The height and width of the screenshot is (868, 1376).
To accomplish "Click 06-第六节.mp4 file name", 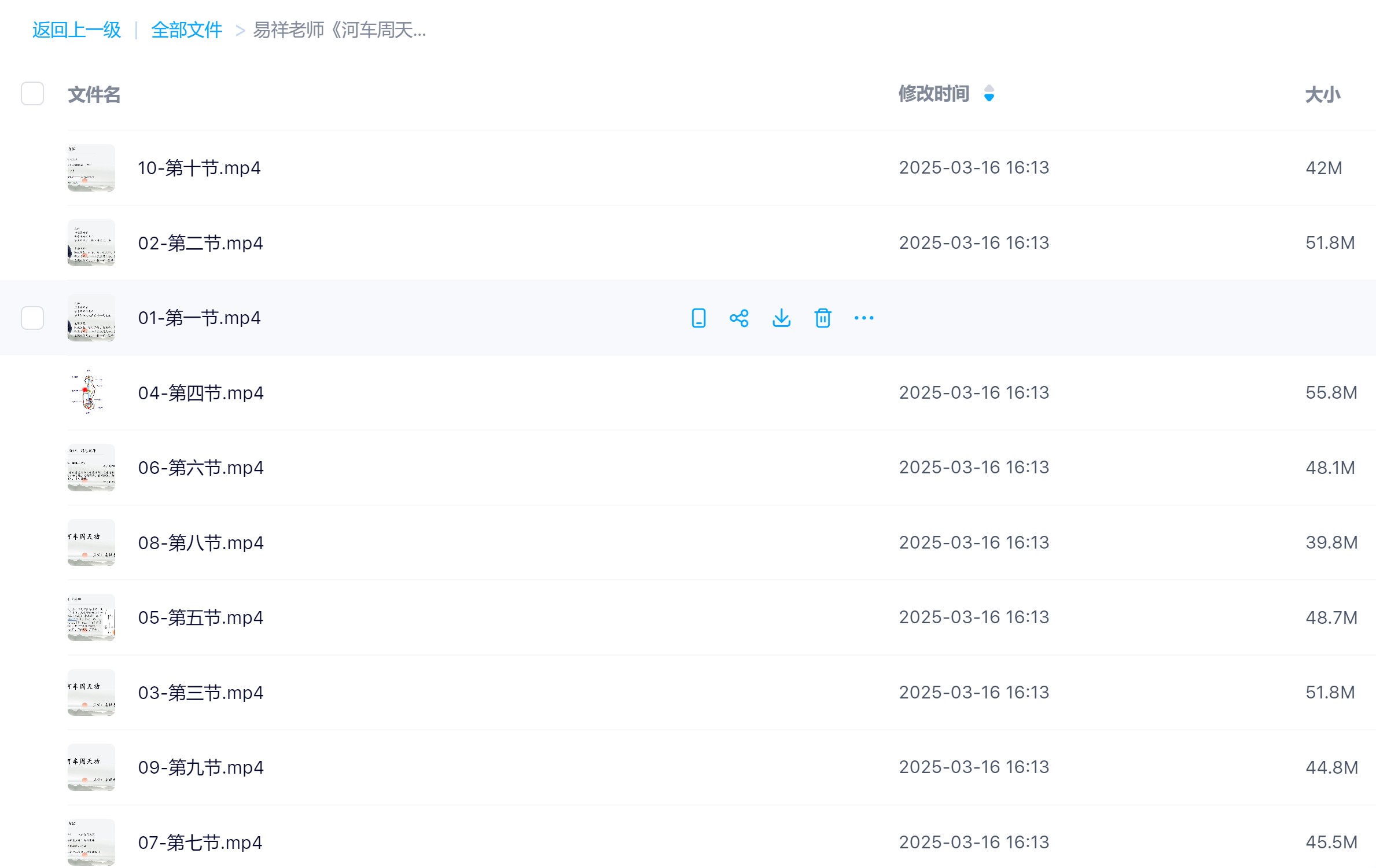I will click(200, 468).
